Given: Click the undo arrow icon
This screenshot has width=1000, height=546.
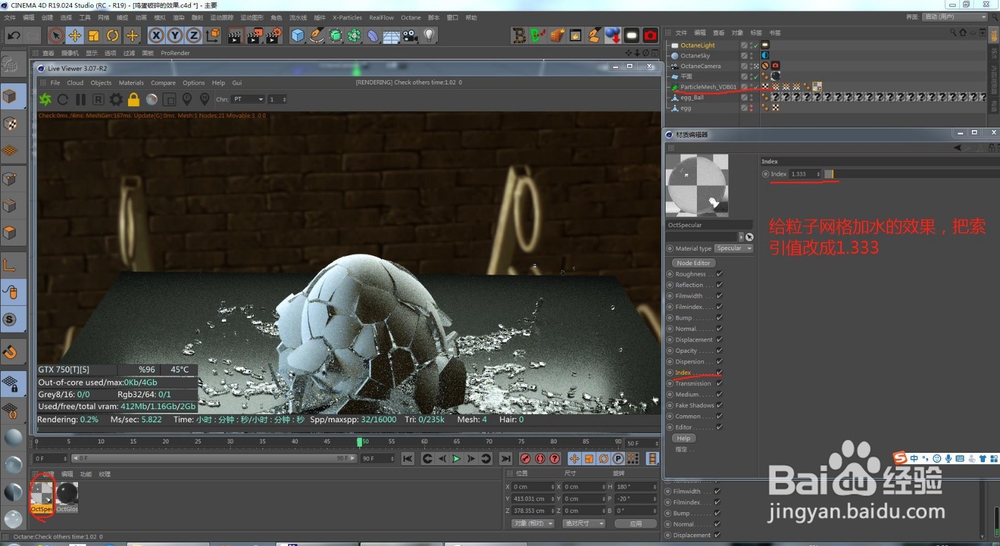Looking at the screenshot, I should coord(14,35).
